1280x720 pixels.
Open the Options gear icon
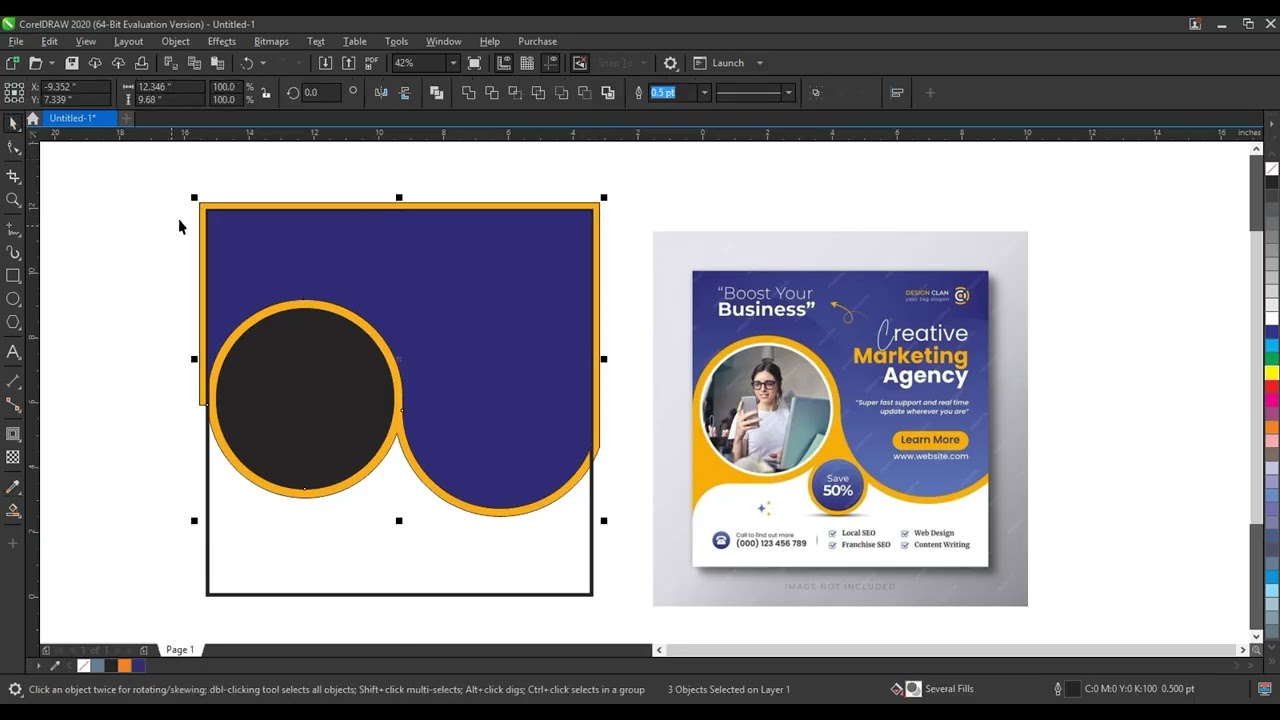click(x=670, y=63)
